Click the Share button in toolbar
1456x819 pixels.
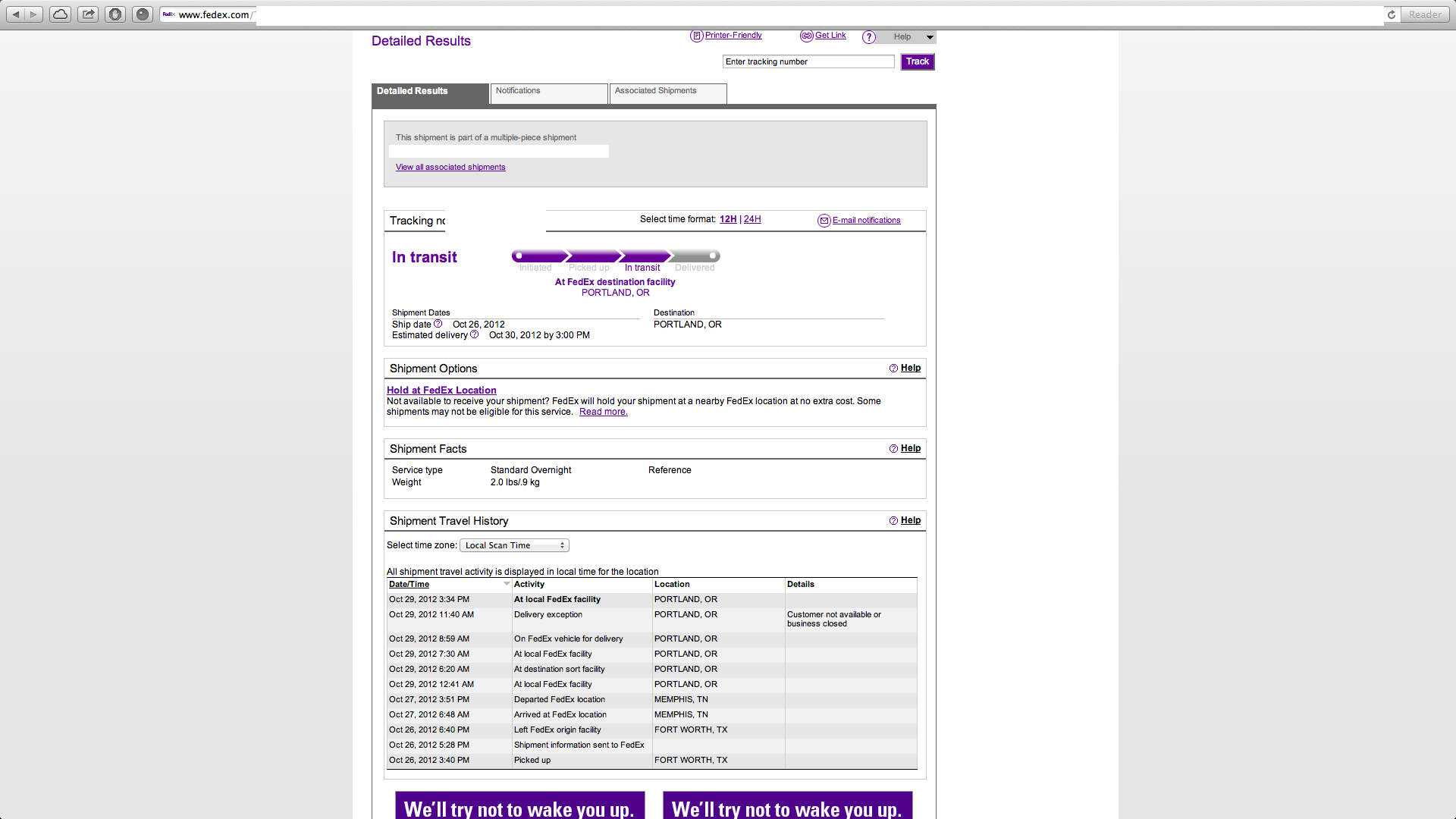(89, 14)
